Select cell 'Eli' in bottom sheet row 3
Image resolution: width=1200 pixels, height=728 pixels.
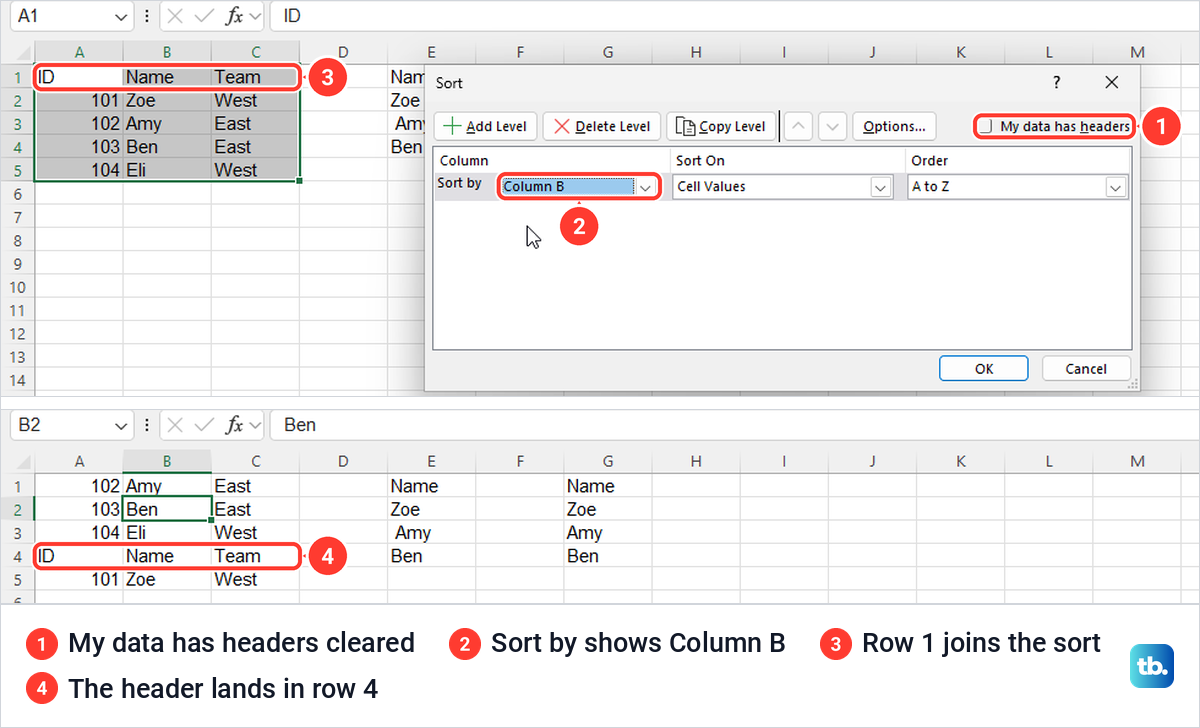(167, 532)
